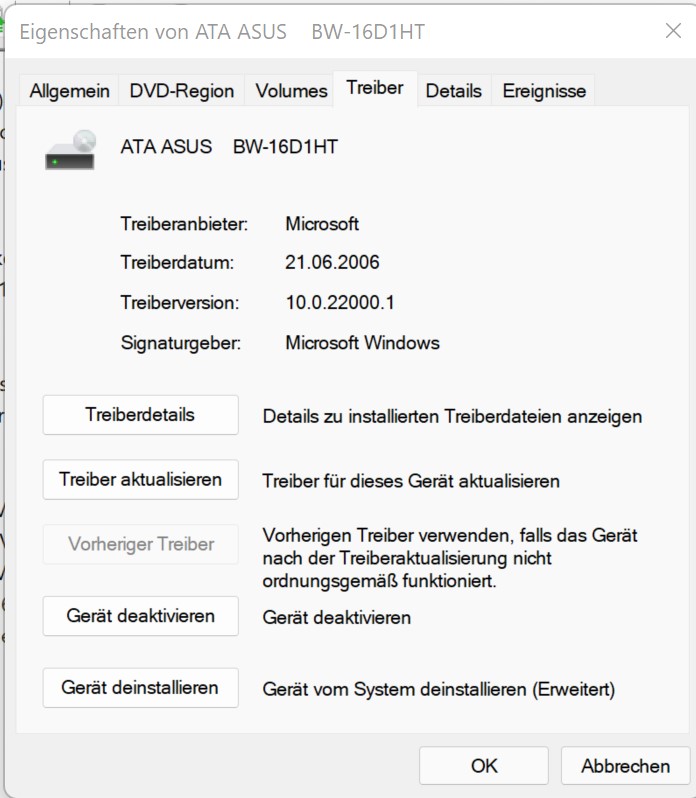The image size is (696, 798).
Task: Click the device name ATA ASUS BW-16D1HT
Action: pos(229,147)
